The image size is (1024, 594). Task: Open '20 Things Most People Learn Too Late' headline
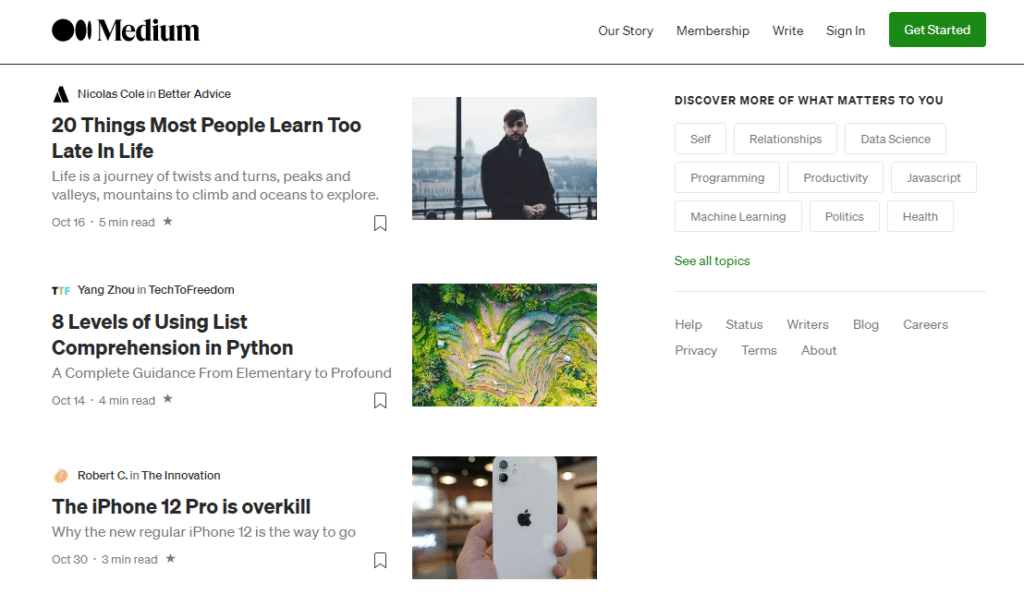(x=206, y=138)
